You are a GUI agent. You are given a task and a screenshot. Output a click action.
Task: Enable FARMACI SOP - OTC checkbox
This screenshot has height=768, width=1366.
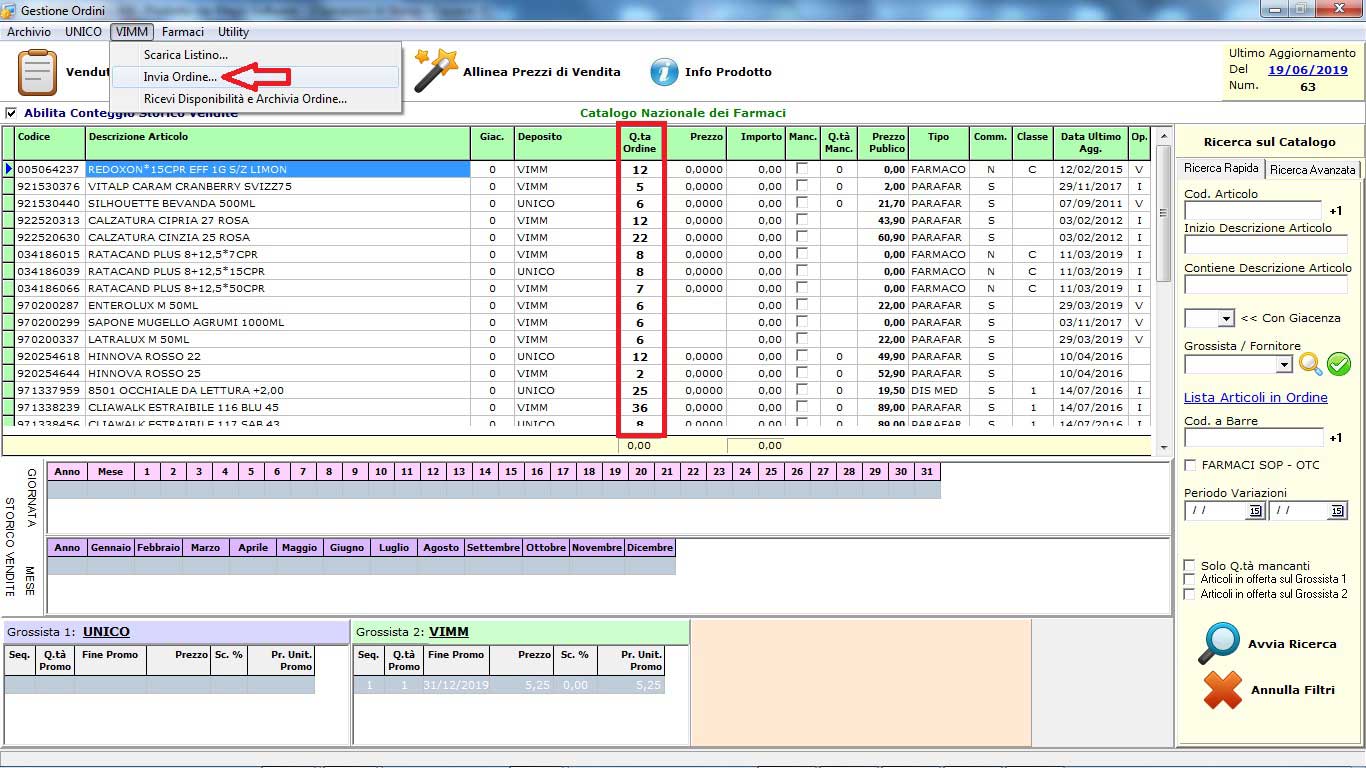[x=1190, y=465]
